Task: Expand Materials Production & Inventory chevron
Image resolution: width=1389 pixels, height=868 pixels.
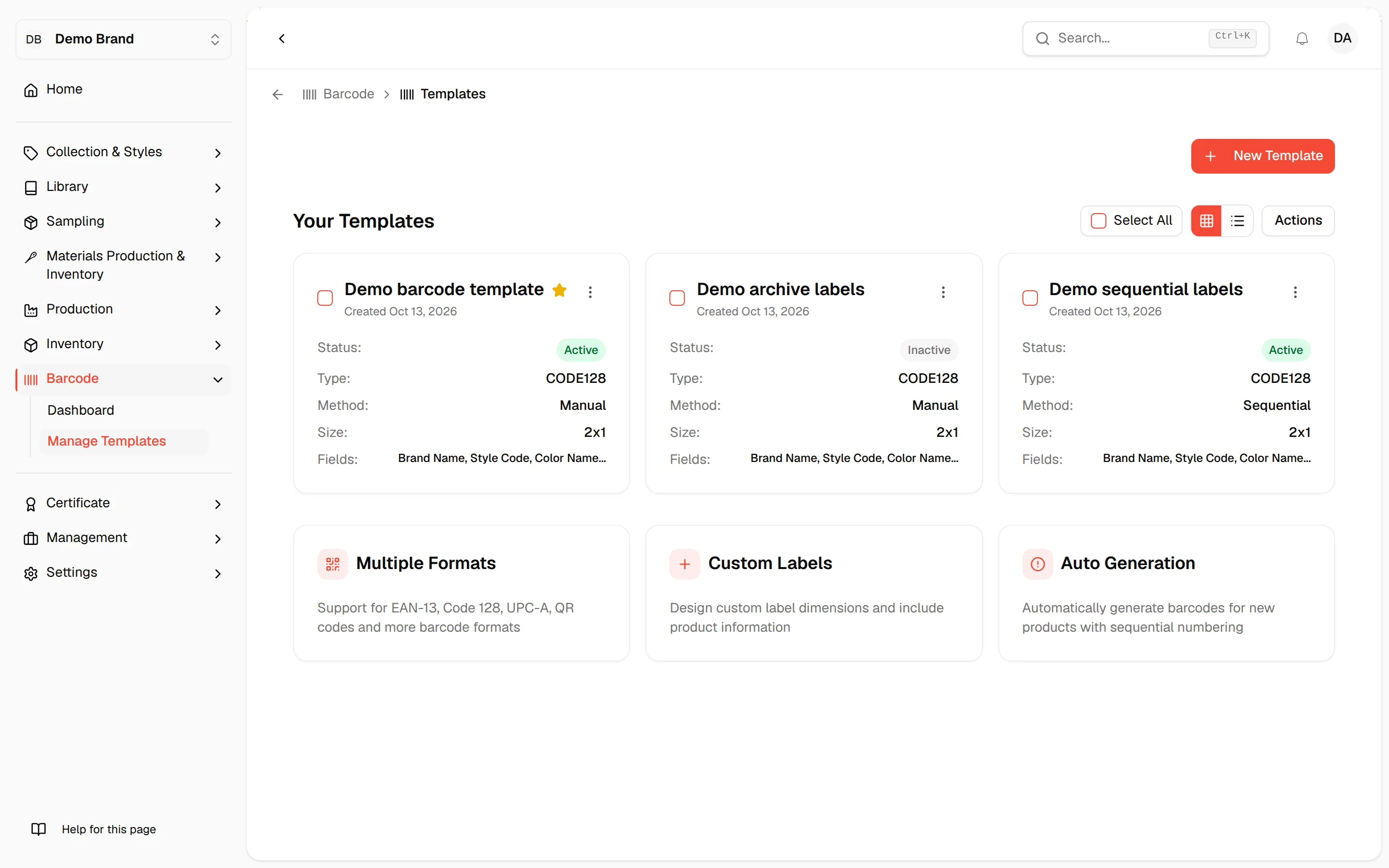Action: coord(218,257)
